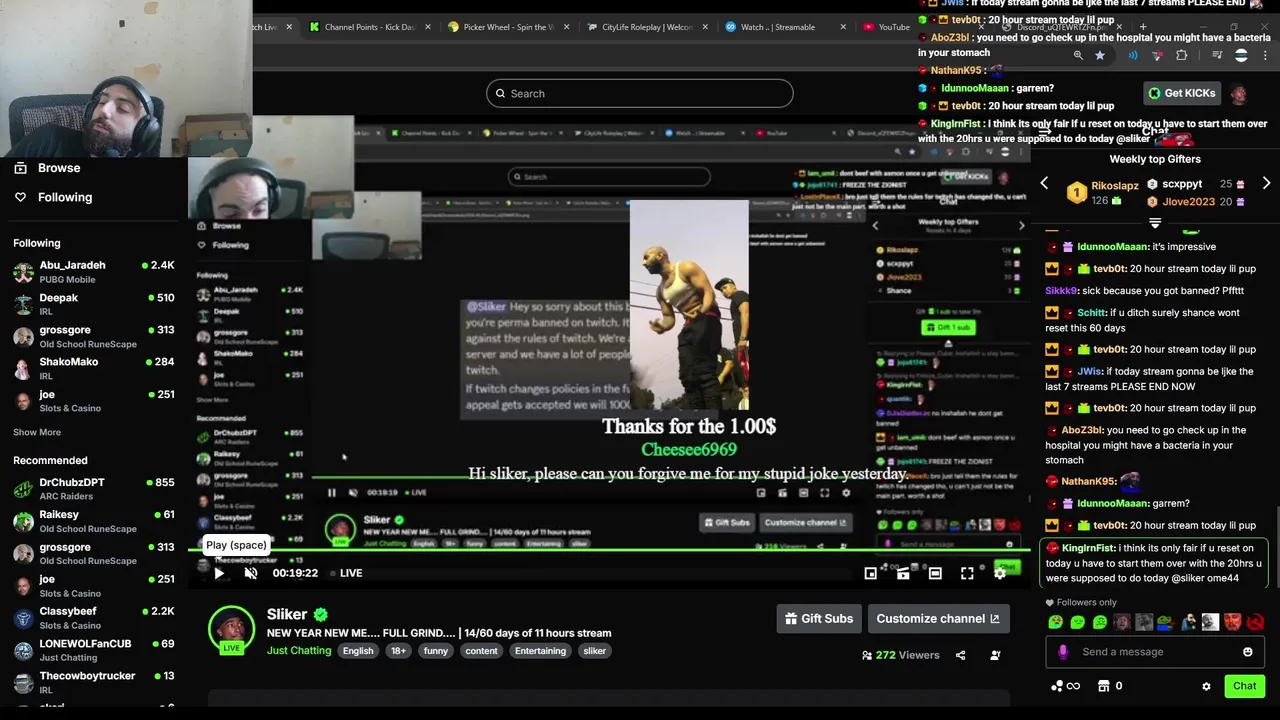
Task: Toggle fullscreen player
Action: tap(967, 573)
